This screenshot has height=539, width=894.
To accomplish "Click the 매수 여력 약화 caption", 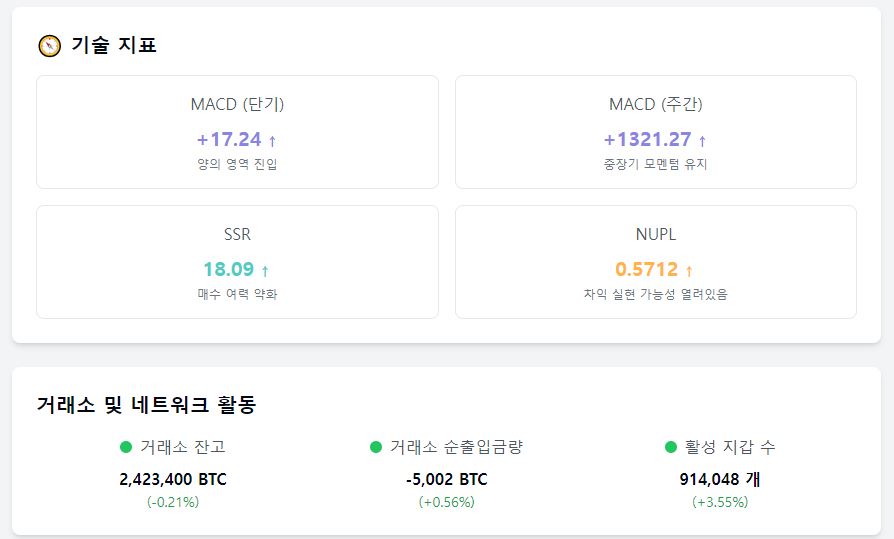I will [237, 294].
